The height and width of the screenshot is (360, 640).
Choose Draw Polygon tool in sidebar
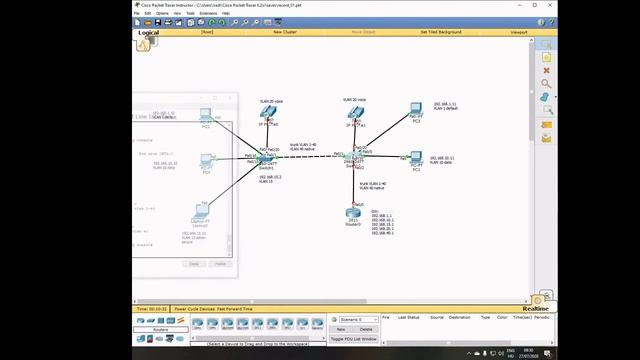[x=545, y=97]
